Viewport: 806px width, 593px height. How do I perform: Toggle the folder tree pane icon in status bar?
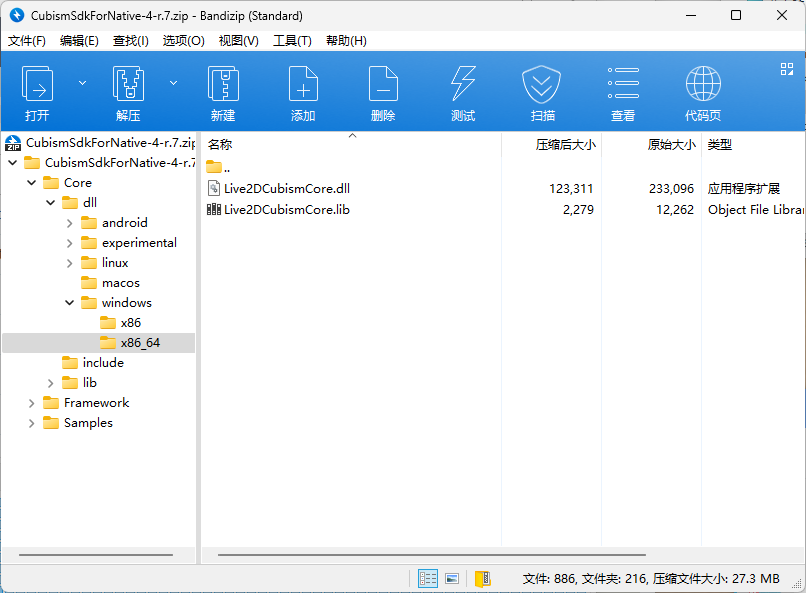[483, 578]
